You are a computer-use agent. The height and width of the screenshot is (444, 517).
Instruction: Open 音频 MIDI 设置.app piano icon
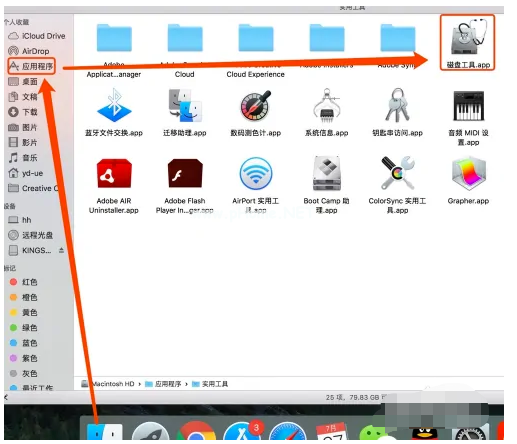[x=468, y=105]
